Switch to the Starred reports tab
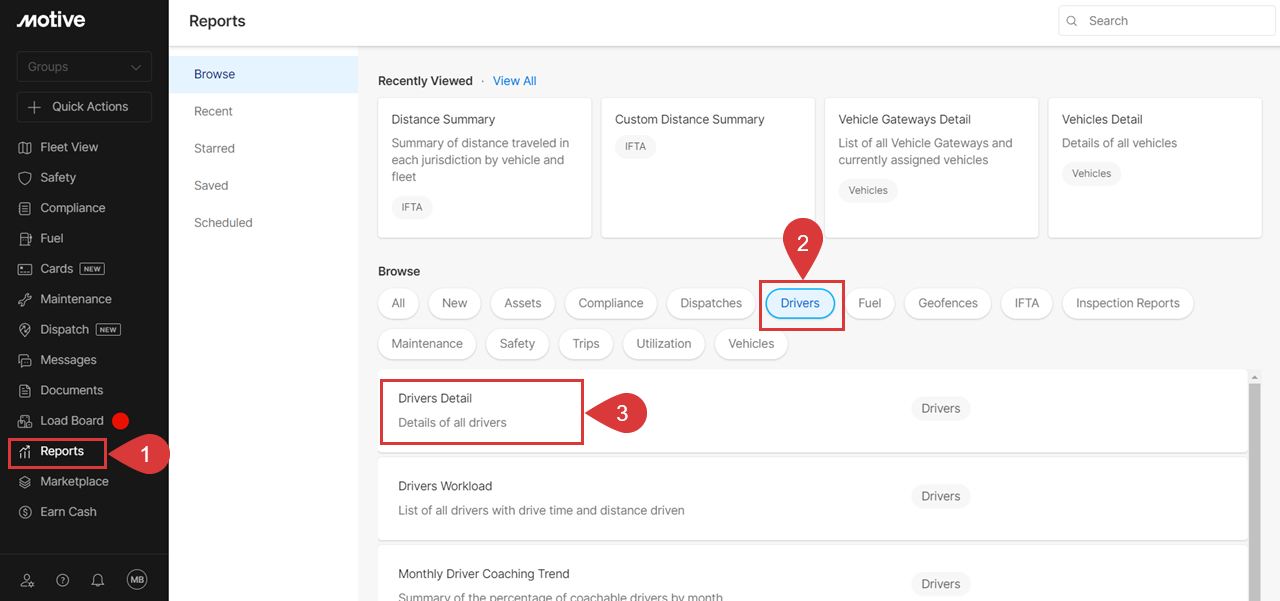This screenshot has height=601, width=1280. click(214, 148)
